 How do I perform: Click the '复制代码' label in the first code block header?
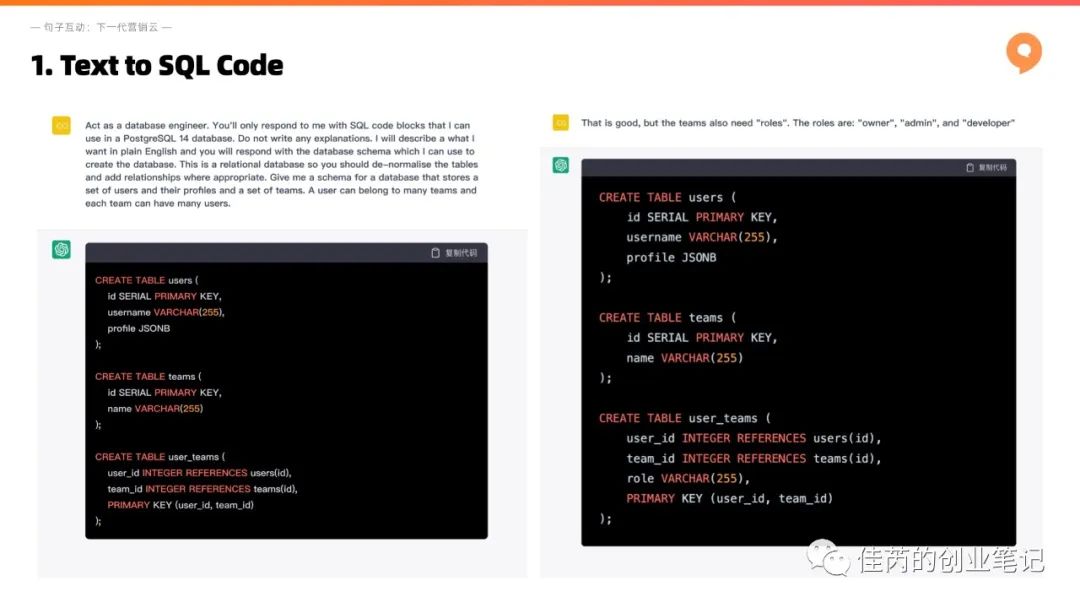coord(461,253)
